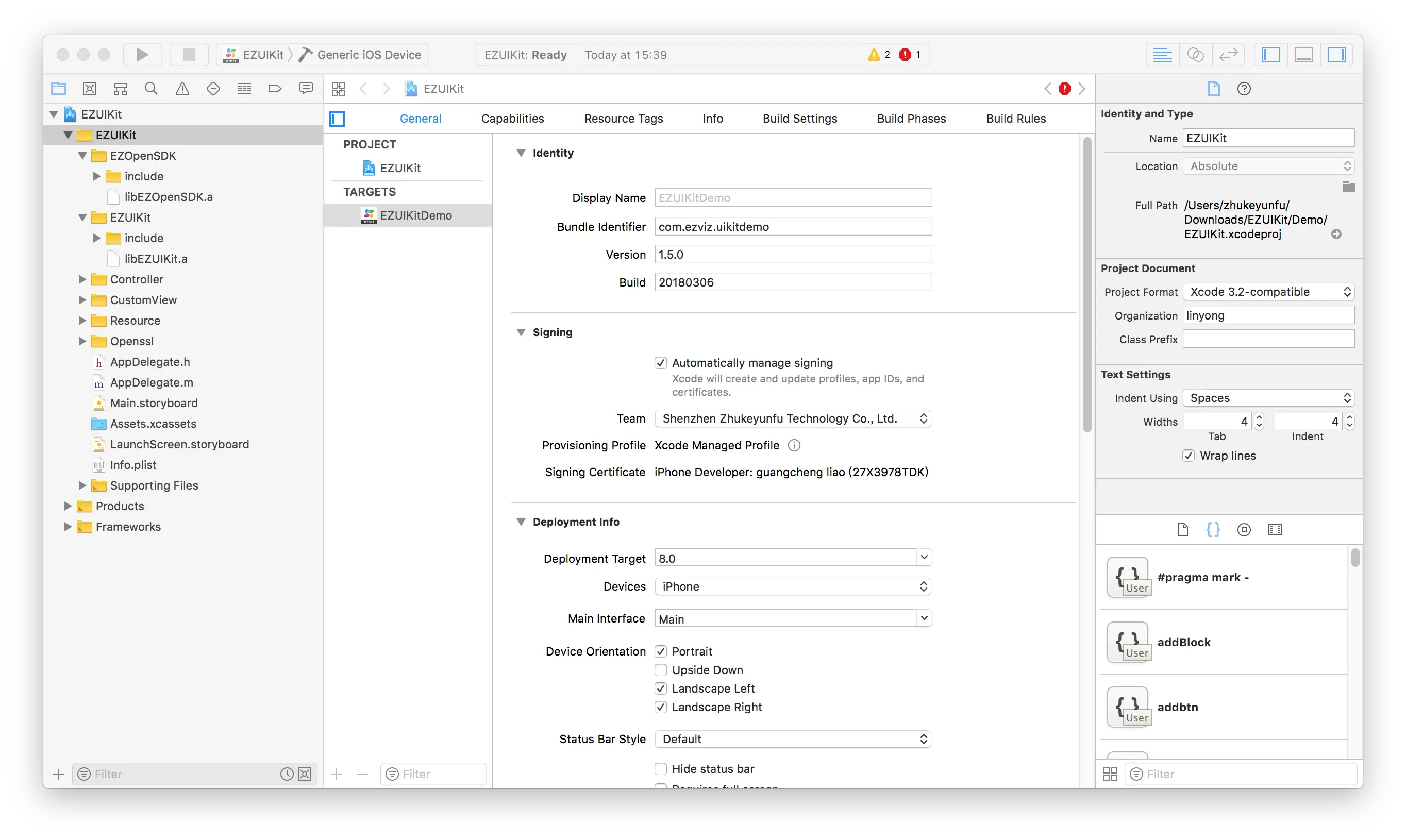Click the Bundle Identifier field

tap(793, 227)
